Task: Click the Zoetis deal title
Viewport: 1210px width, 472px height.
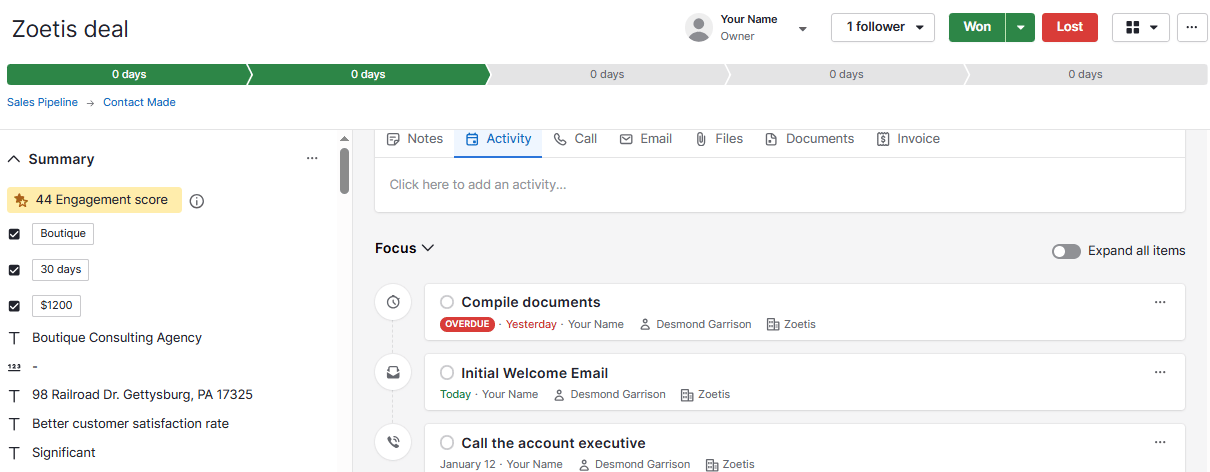Action: point(70,29)
